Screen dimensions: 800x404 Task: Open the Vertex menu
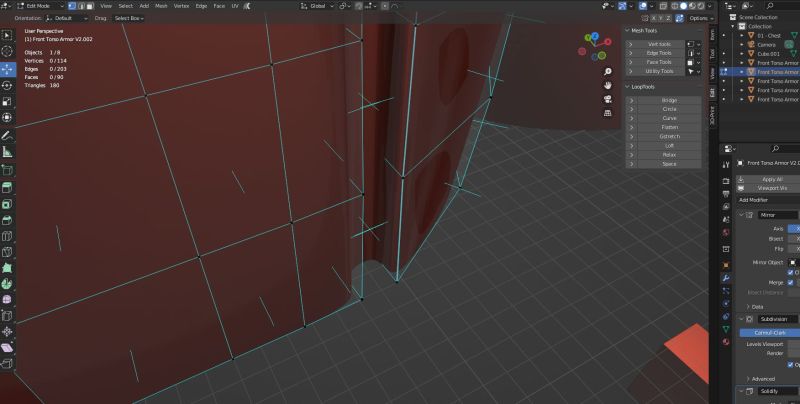[182, 6]
